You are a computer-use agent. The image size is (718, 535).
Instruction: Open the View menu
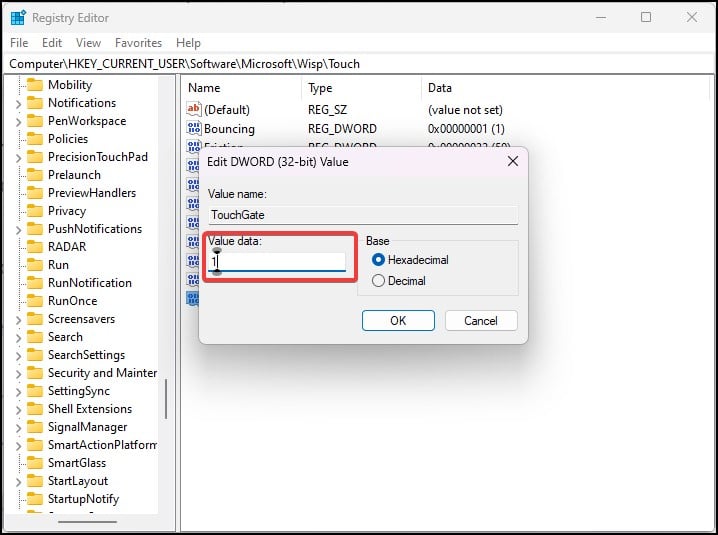pos(88,43)
